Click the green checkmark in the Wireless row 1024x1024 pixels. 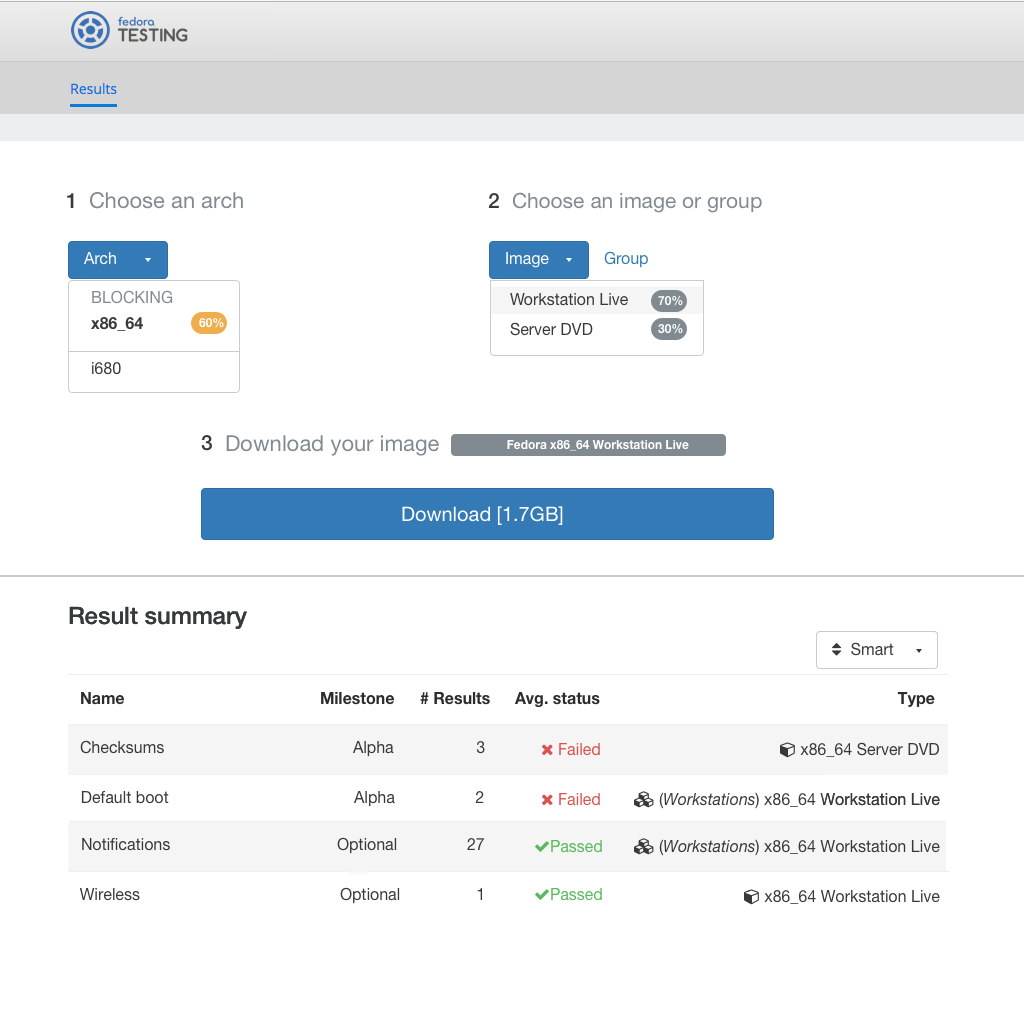541,895
